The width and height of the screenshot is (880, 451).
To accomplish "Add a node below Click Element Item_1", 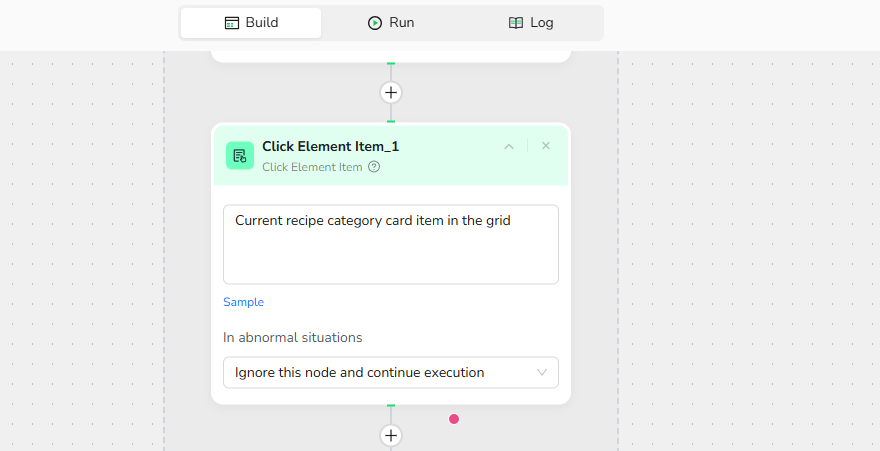I will [x=391, y=436].
